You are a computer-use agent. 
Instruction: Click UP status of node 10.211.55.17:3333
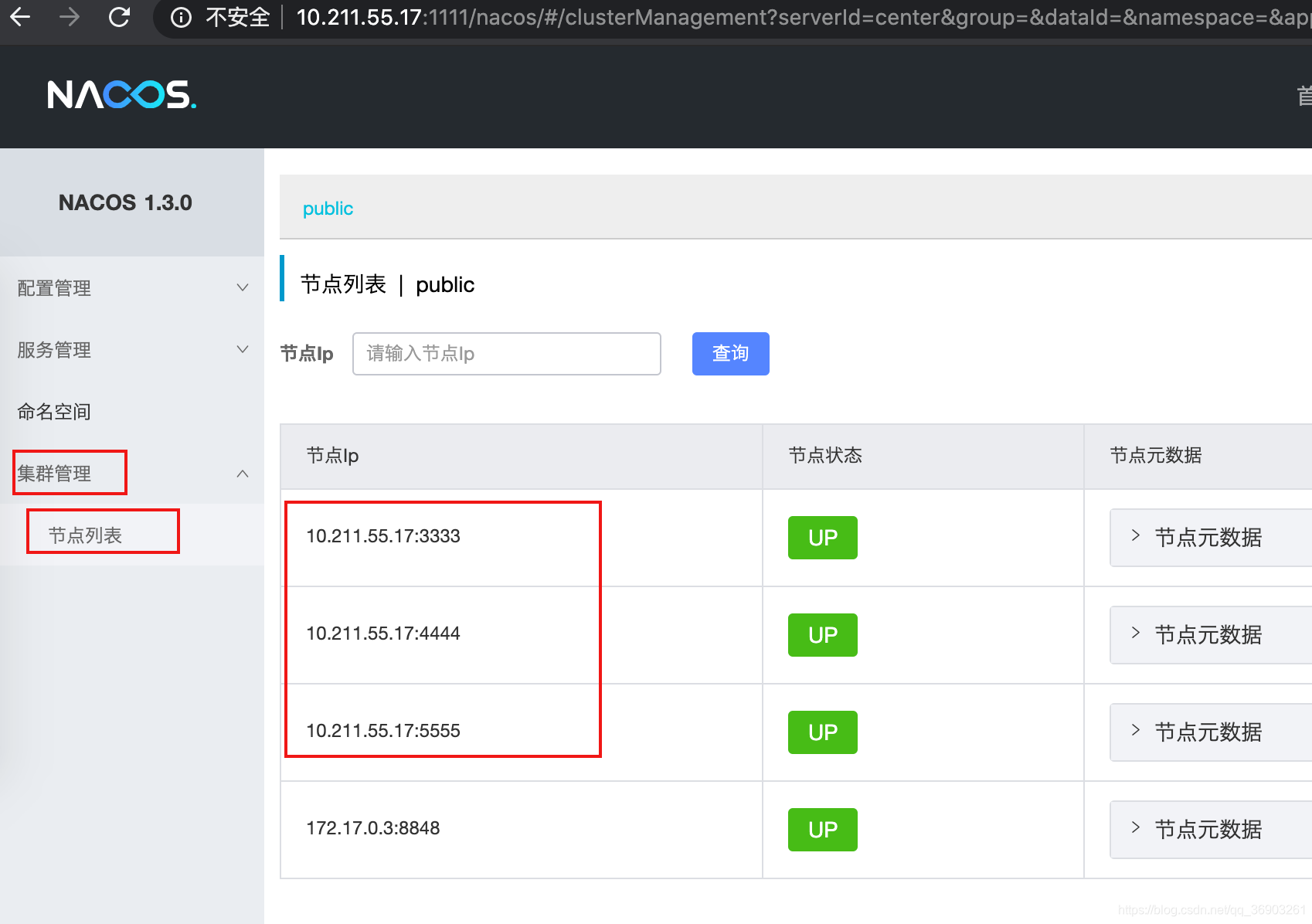pyautogui.click(x=823, y=538)
